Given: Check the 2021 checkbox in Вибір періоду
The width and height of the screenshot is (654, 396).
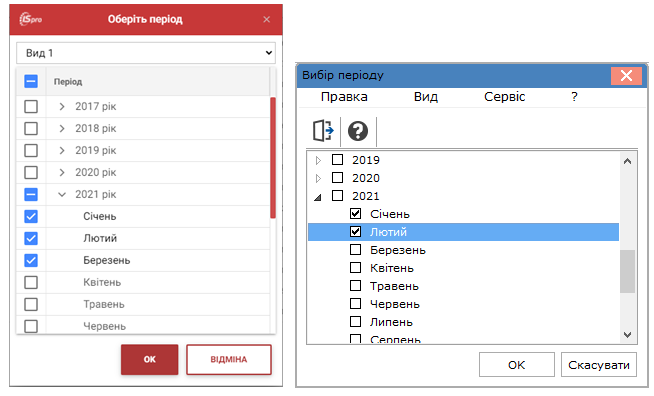Looking at the screenshot, I should pyautogui.click(x=337, y=196).
